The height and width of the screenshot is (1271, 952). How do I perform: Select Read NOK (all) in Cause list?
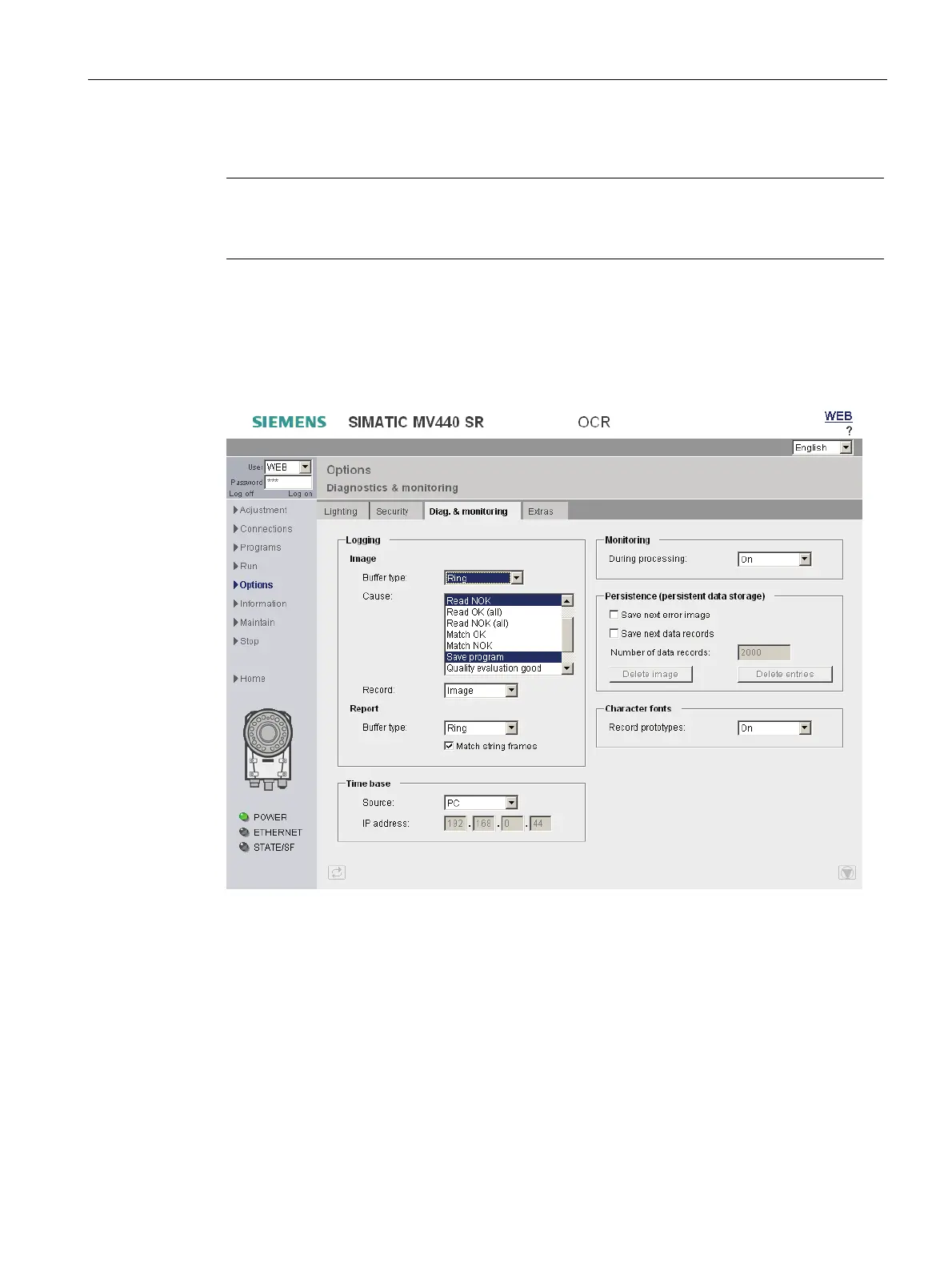click(503, 623)
